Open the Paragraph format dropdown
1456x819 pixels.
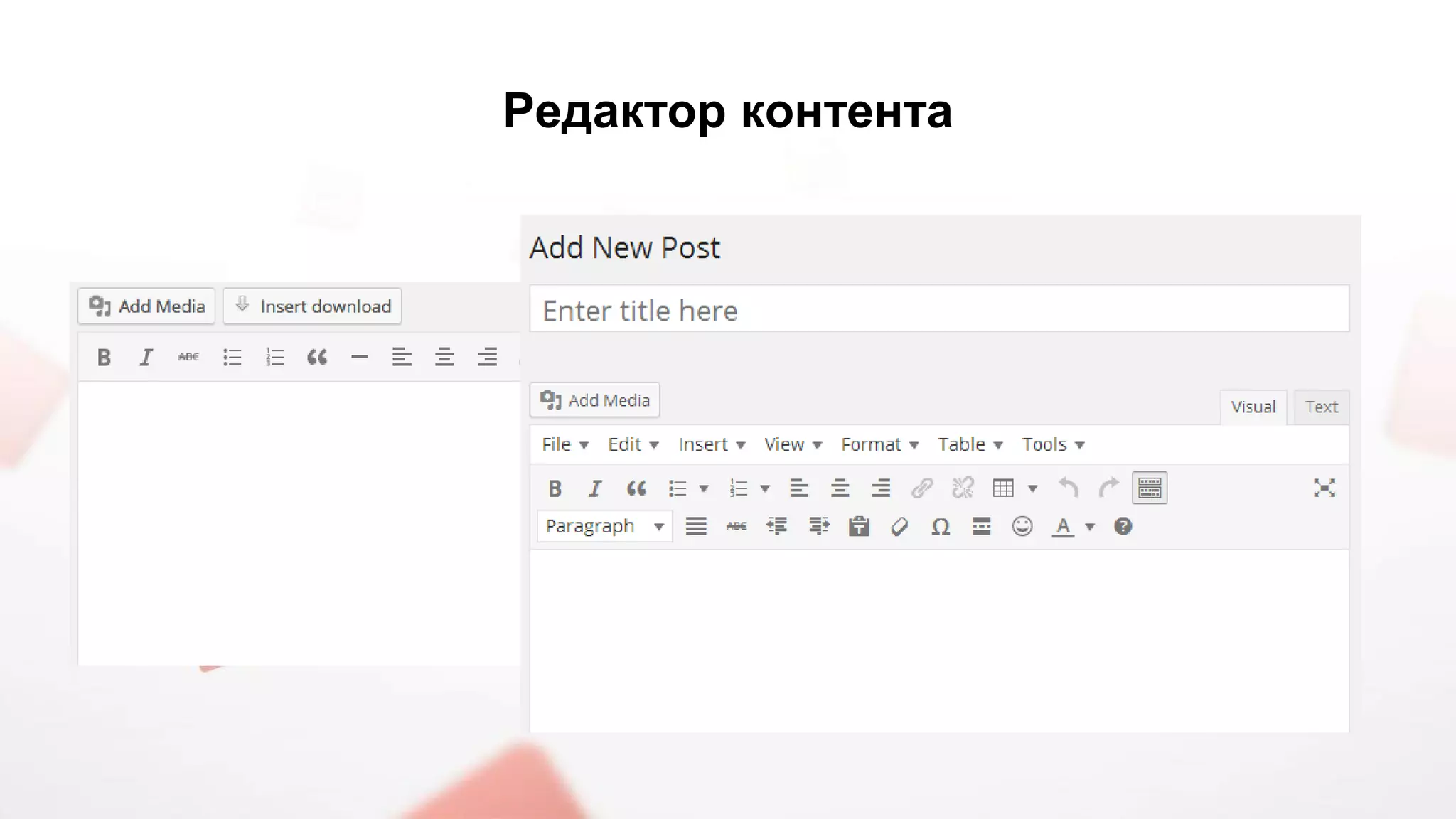click(604, 527)
